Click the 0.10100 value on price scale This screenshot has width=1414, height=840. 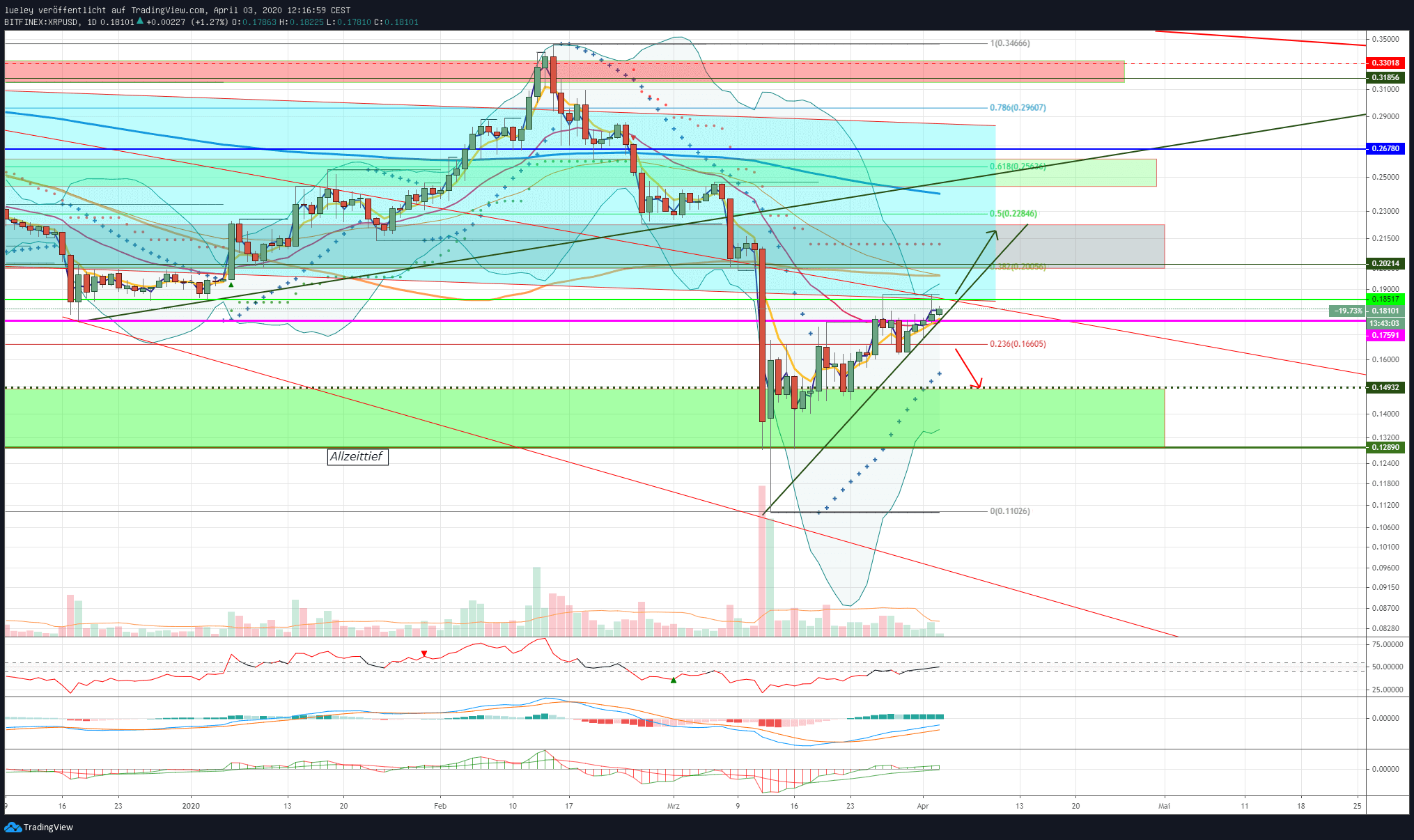coord(1385,547)
